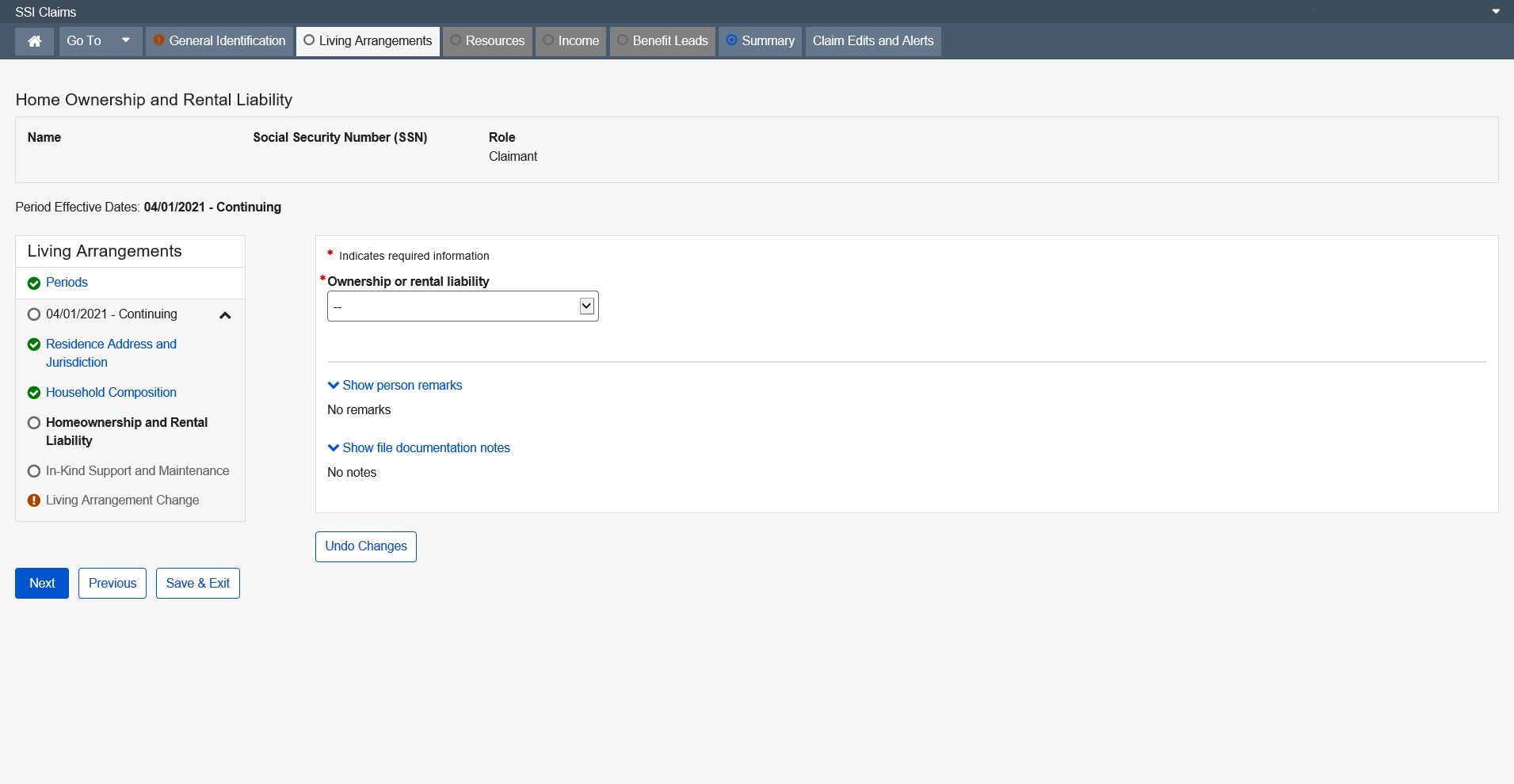This screenshot has height=784, width=1514.
Task: Select In-Kind Support and Maintenance circle
Action: click(34, 471)
